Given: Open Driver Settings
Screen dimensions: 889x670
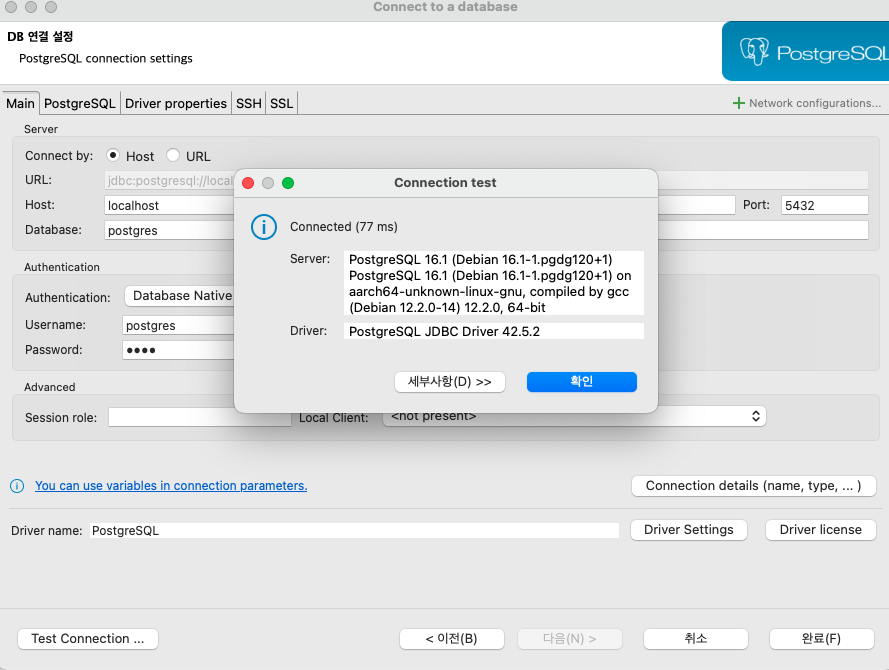Looking at the screenshot, I should pos(688,530).
